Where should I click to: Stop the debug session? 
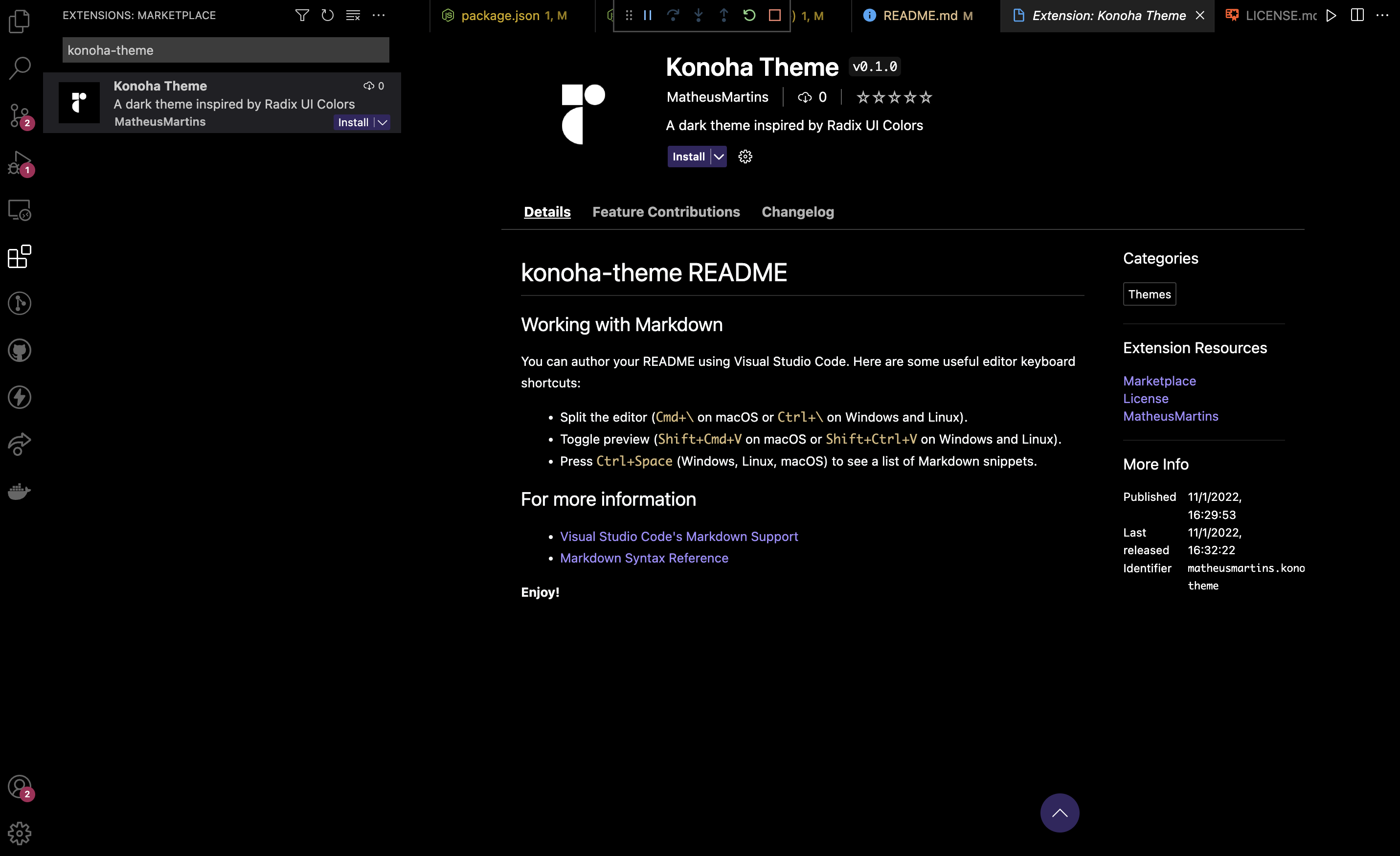pyautogui.click(x=774, y=15)
